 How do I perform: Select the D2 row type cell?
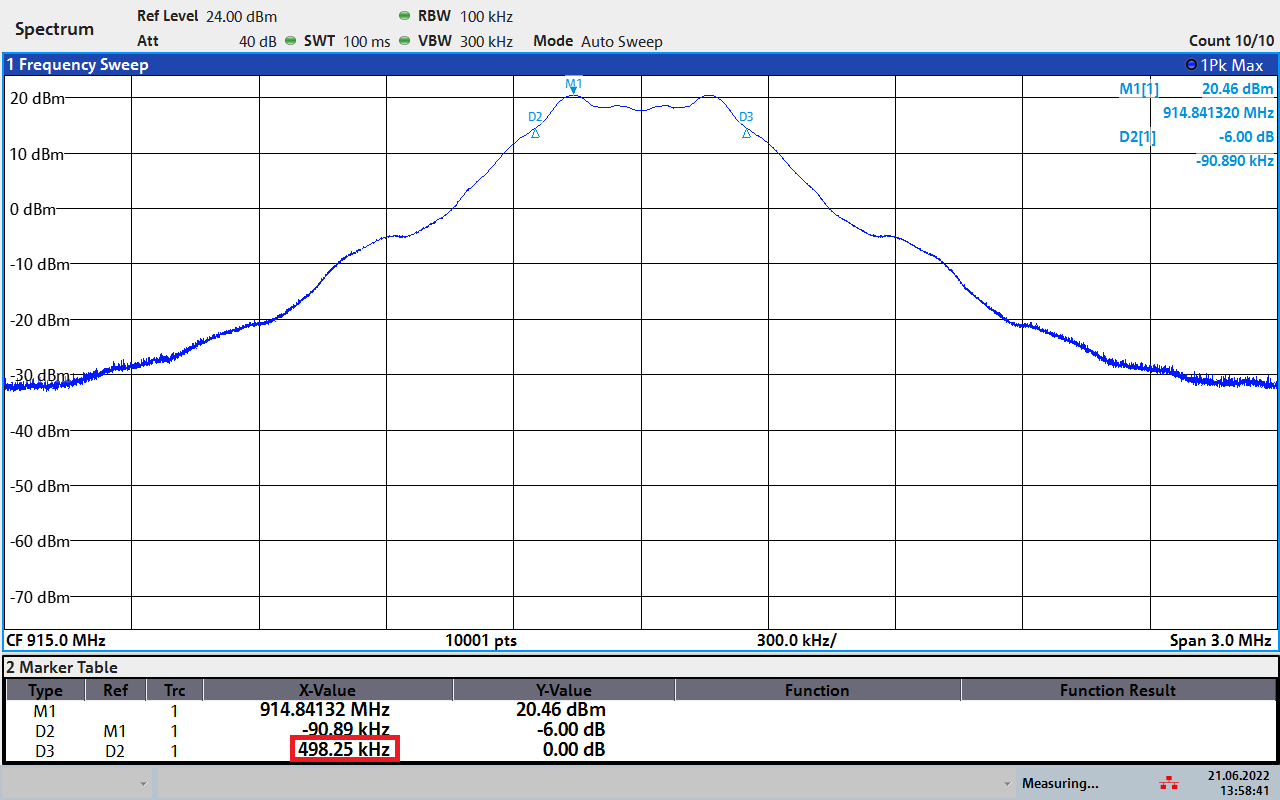[45, 731]
